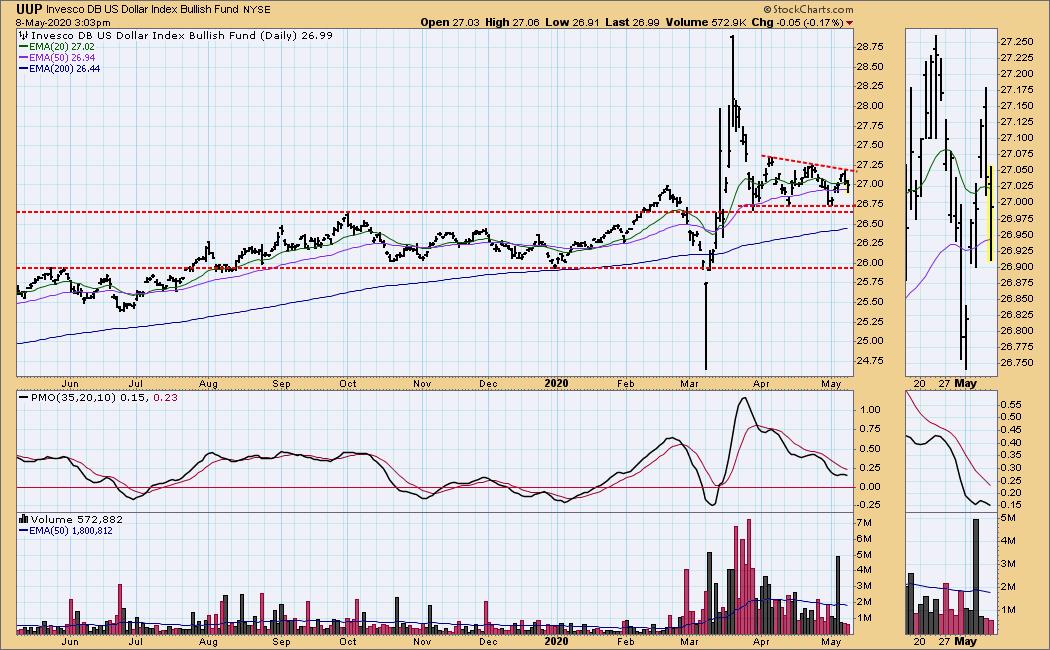Screen dimensions: 1050x650
Task: Click the 28.00 price axis label
Action: 869,106
